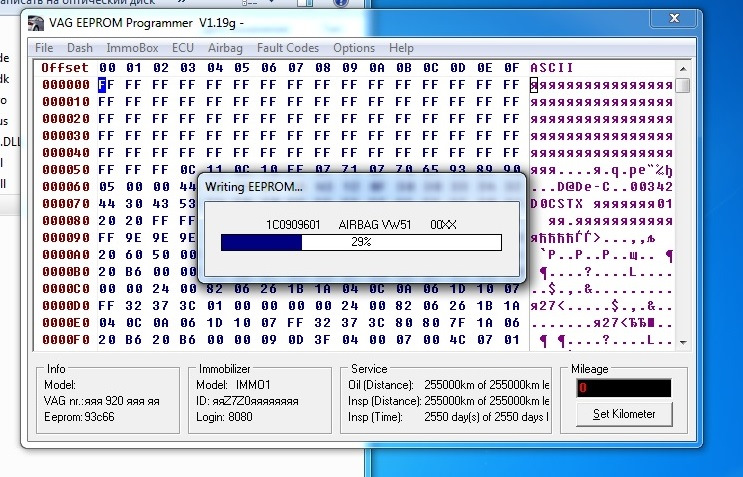743x477 pixels.
Task: Click the Login: 8080 text
Action: click(224, 417)
